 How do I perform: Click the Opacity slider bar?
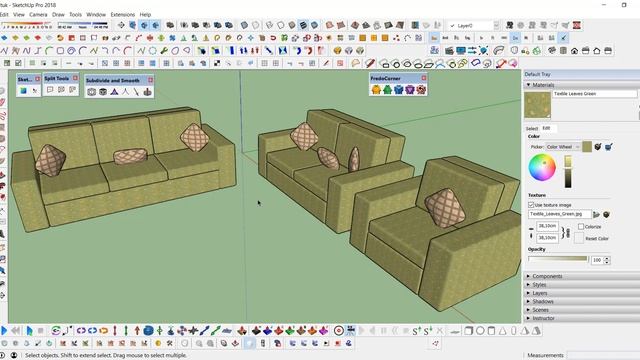point(558,259)
